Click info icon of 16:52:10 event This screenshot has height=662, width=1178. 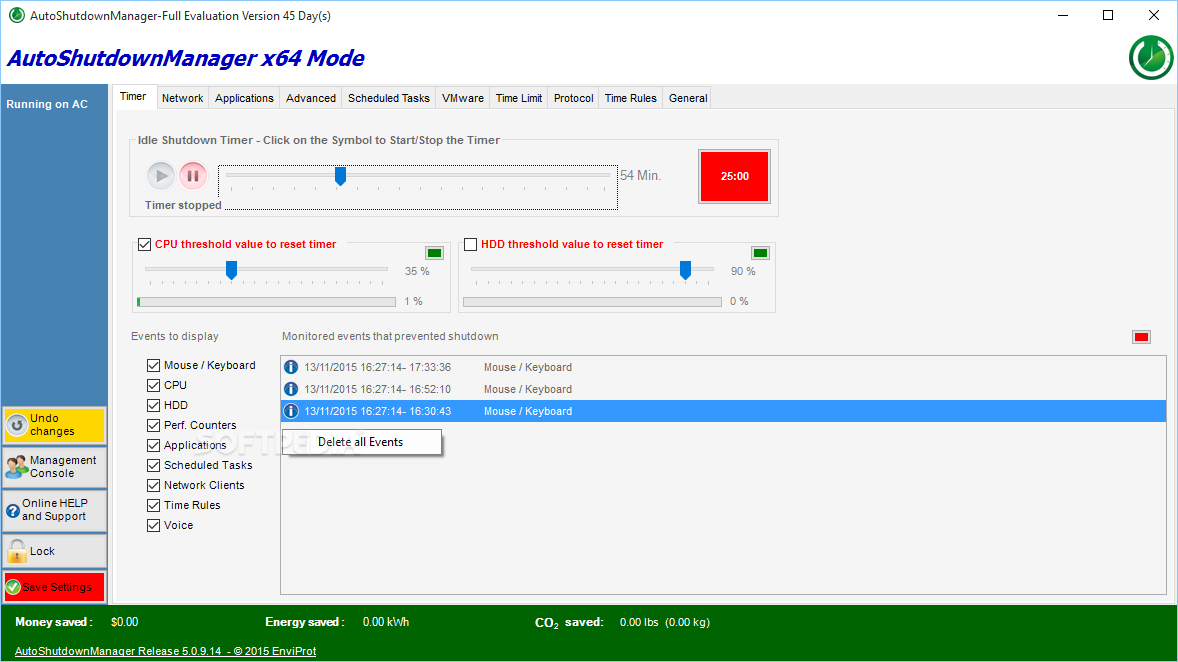tap(291, 389)
